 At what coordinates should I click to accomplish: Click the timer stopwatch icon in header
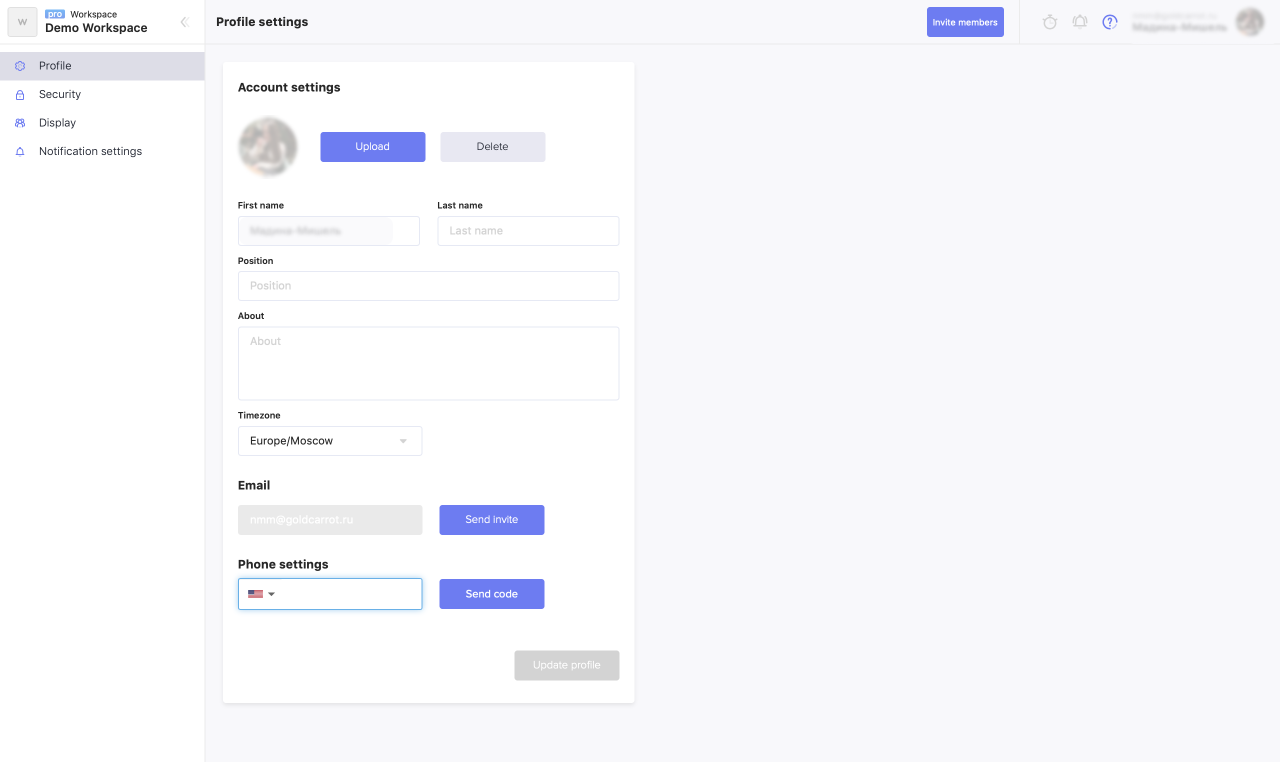tap(1050, 22)
